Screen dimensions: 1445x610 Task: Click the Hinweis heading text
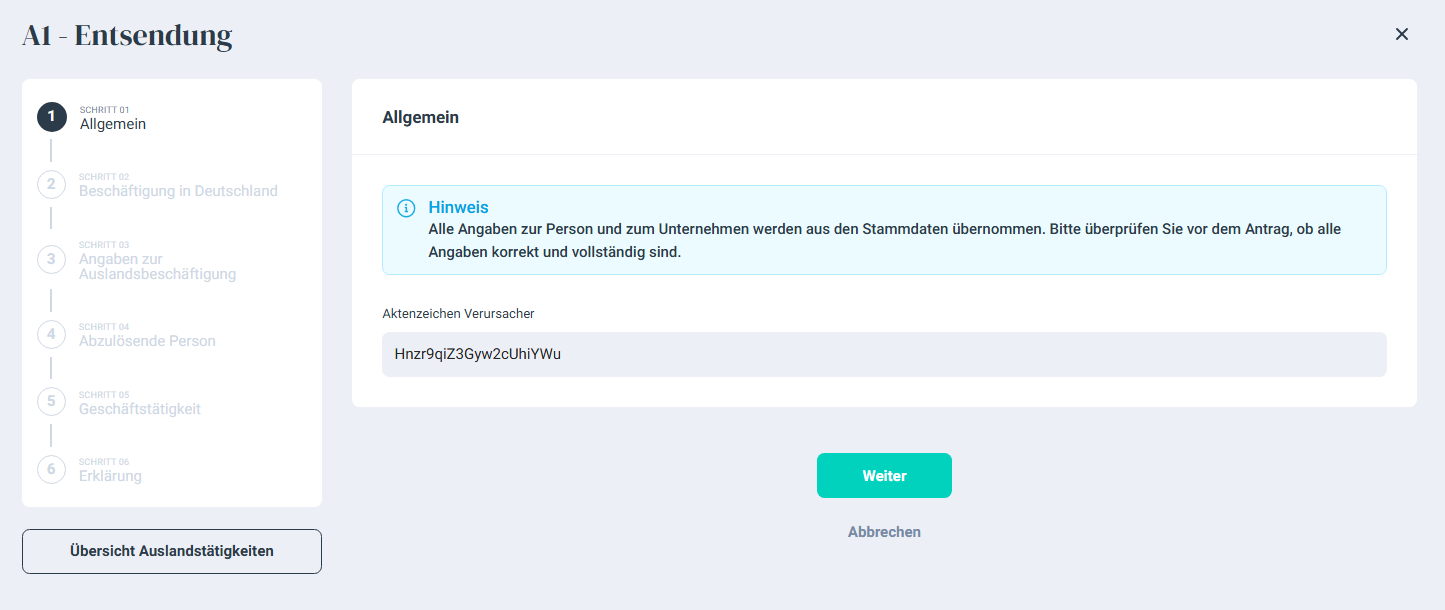[x=458, y=208]
